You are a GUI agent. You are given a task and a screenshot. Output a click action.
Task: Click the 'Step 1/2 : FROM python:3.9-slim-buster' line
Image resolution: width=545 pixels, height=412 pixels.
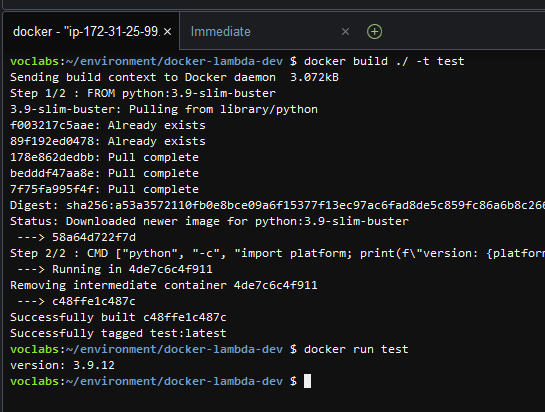(143, 93)
